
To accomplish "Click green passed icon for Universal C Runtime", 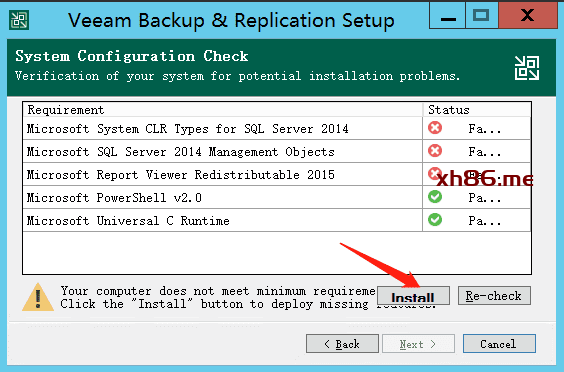I will [435, 219].
